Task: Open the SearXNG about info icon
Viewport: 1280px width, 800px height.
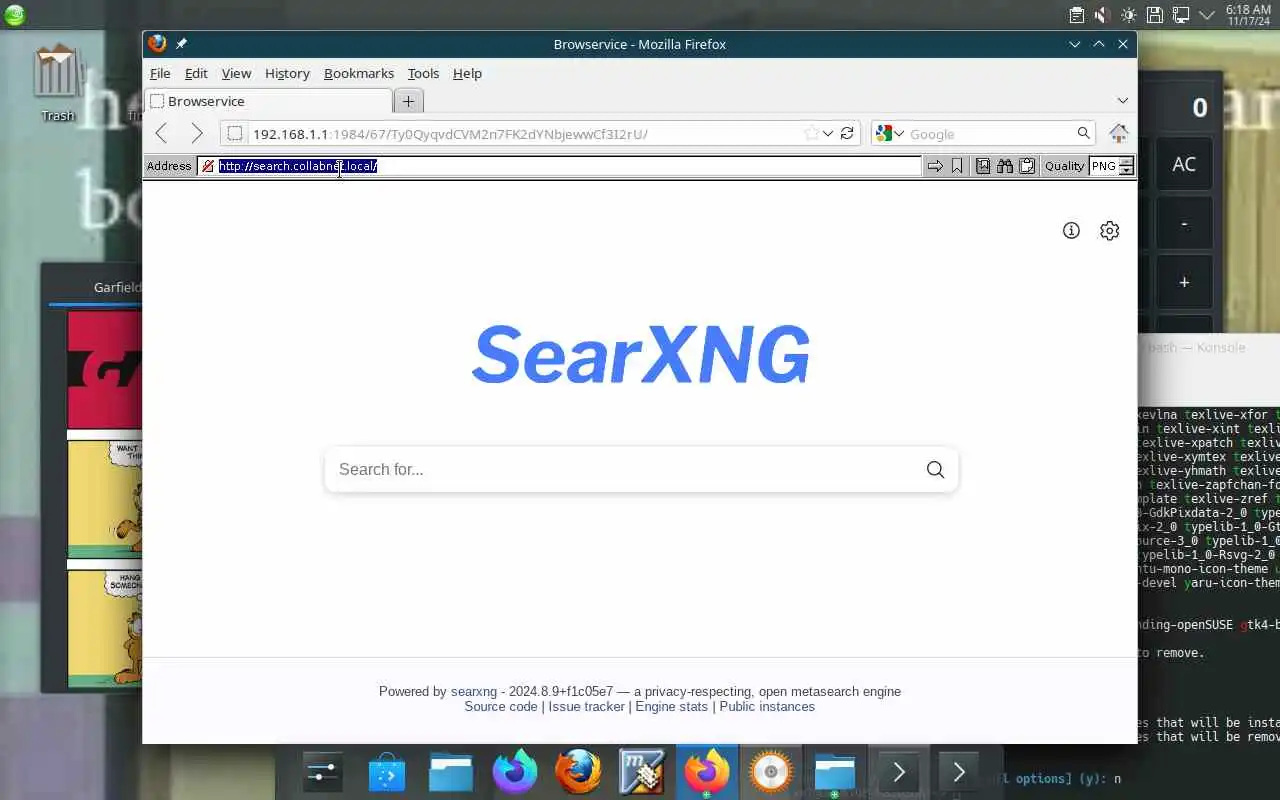Action: tap(1071, 230)
